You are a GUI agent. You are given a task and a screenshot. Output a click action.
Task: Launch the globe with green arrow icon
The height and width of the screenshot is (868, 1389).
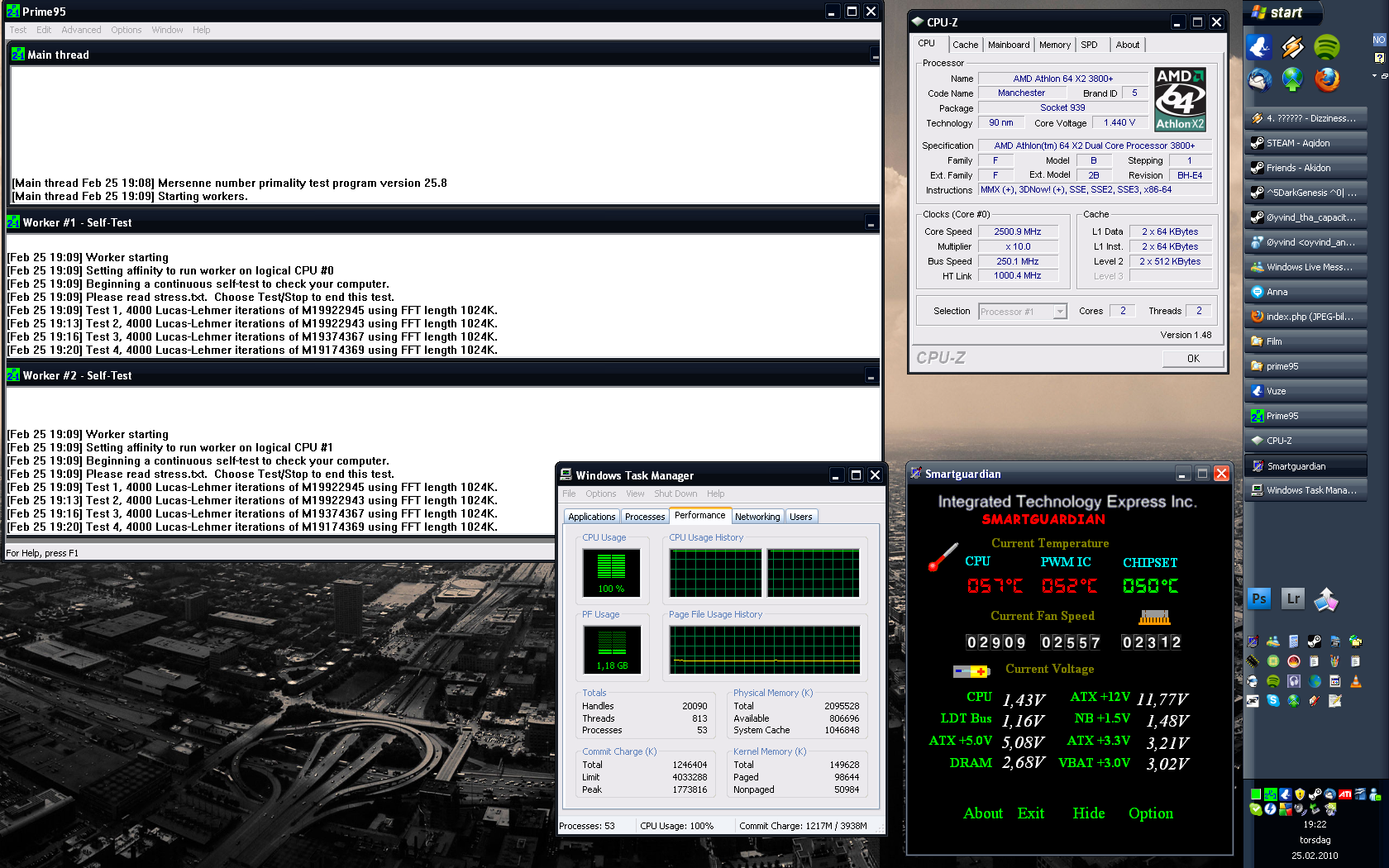click(x=1293, y=79)
